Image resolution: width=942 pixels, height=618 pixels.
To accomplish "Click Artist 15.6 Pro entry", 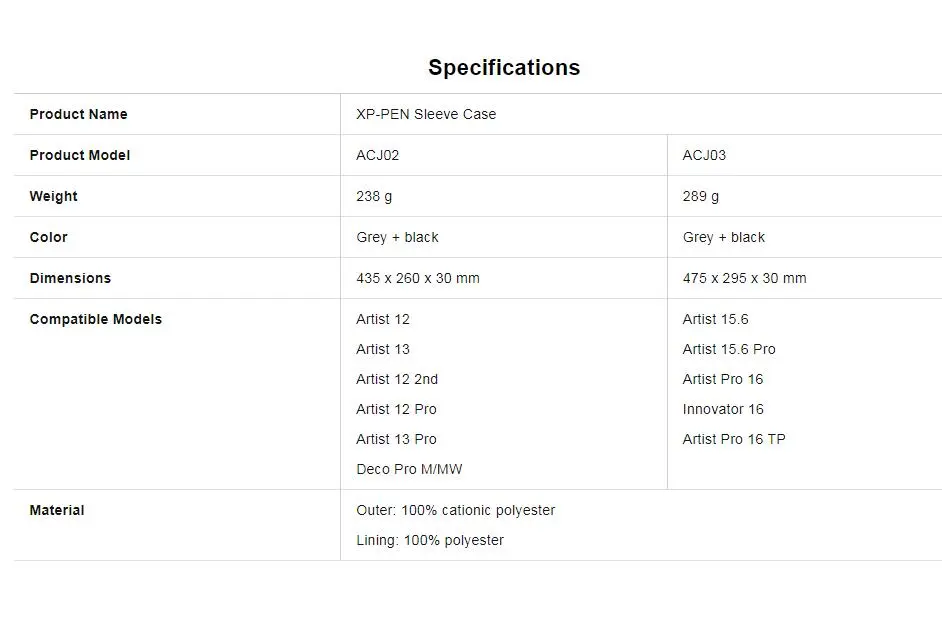I will tap(729, 349).
